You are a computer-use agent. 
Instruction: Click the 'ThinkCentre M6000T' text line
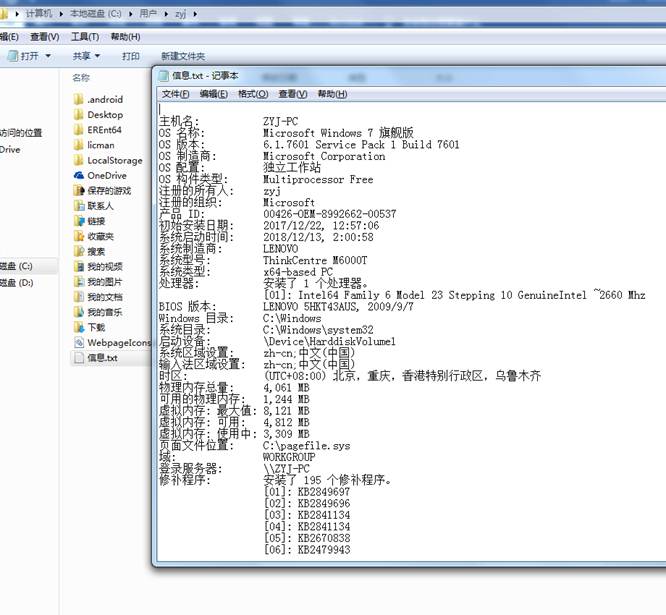(x=315, y=260)
